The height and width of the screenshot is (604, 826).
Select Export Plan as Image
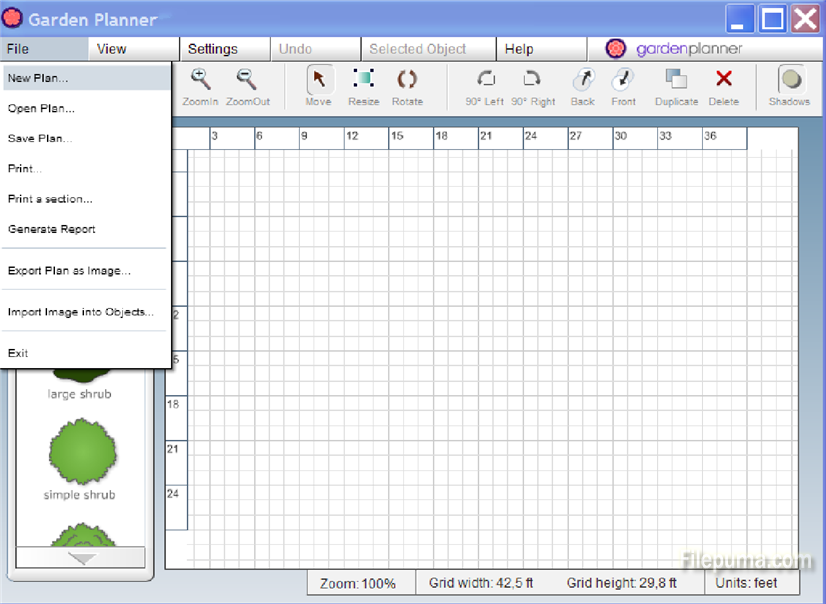tap(69, 270)
